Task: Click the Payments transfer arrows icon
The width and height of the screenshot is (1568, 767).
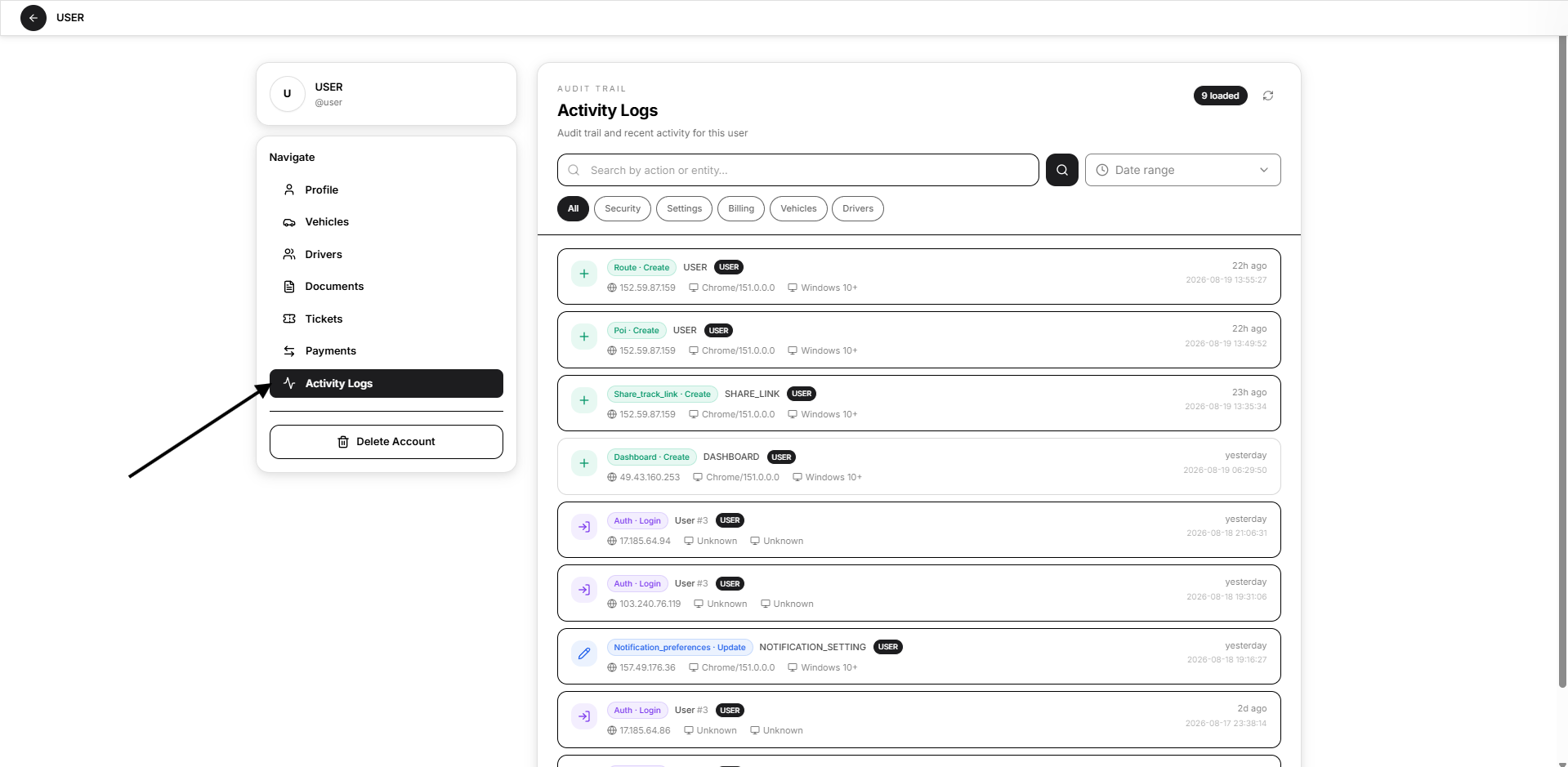Action: [289, 351]
